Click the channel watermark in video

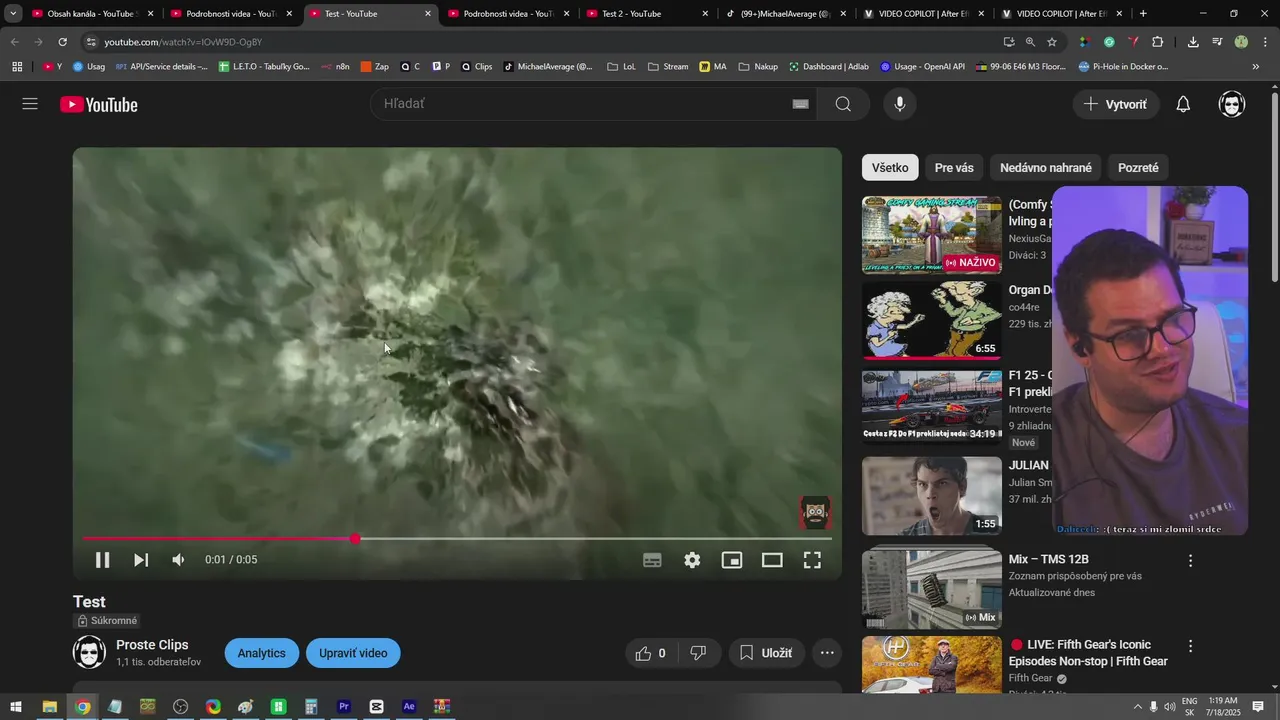[815, 513]
